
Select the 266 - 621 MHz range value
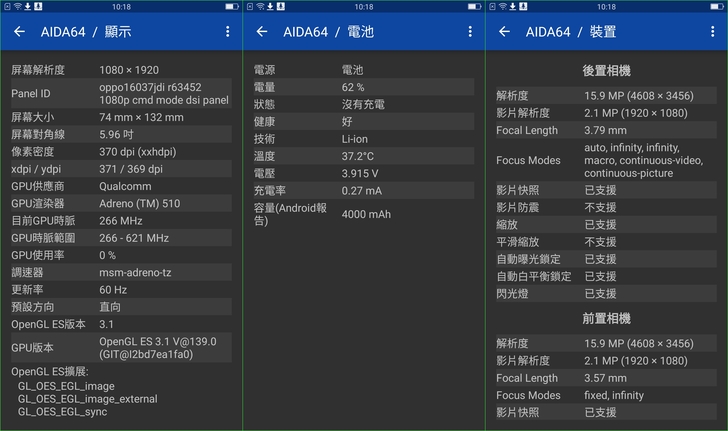[134, 238]
